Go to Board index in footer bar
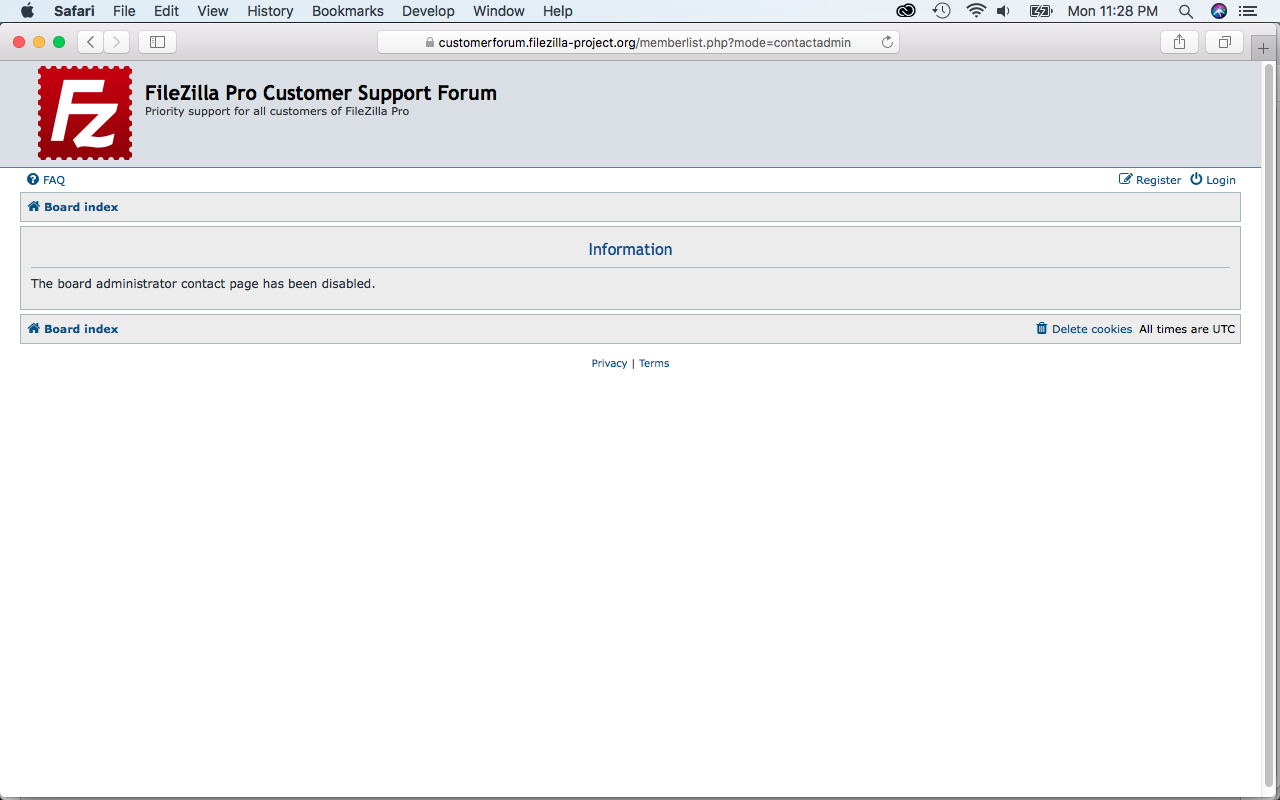This screenshot has height=800, width=1280. [73, 329]
